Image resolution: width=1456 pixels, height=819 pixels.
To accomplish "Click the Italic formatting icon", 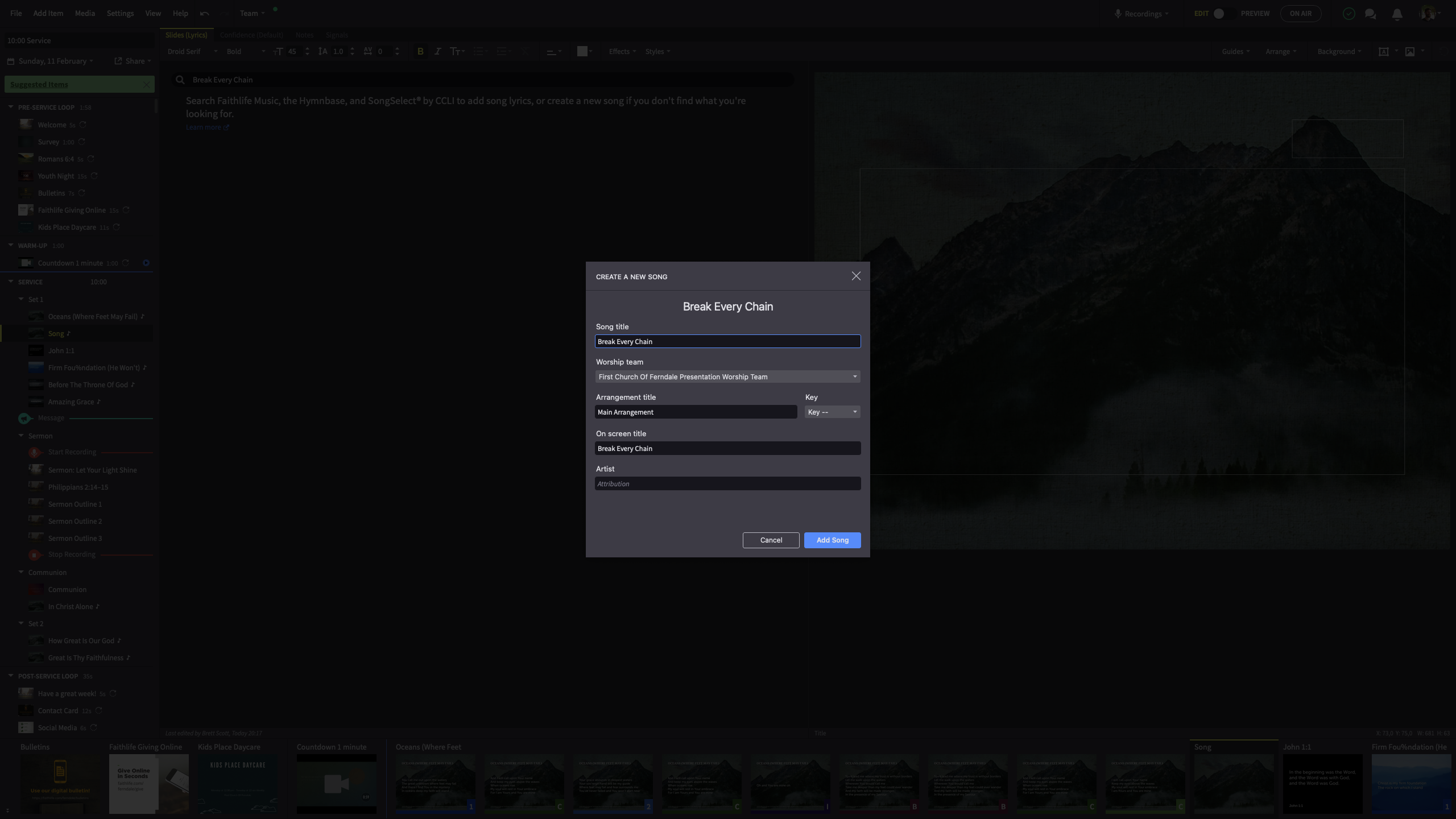I will pyautogui.click(x=437, y=51).
